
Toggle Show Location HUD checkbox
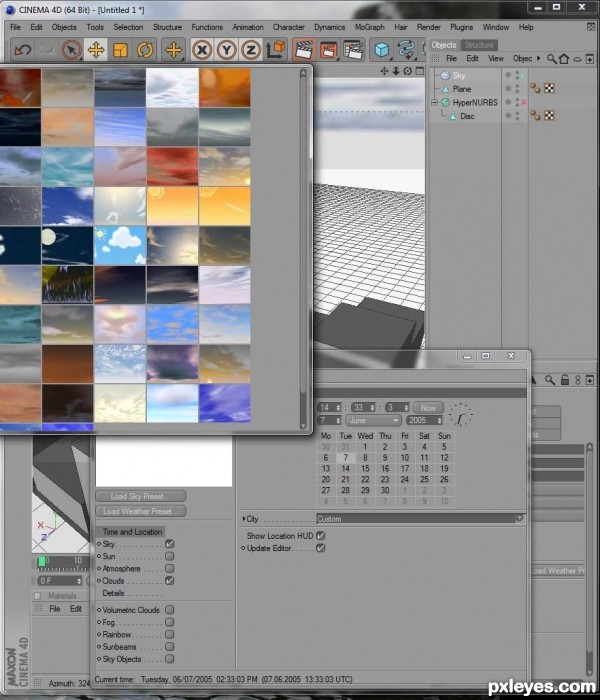pyautogui.click(x=321, y=535)
